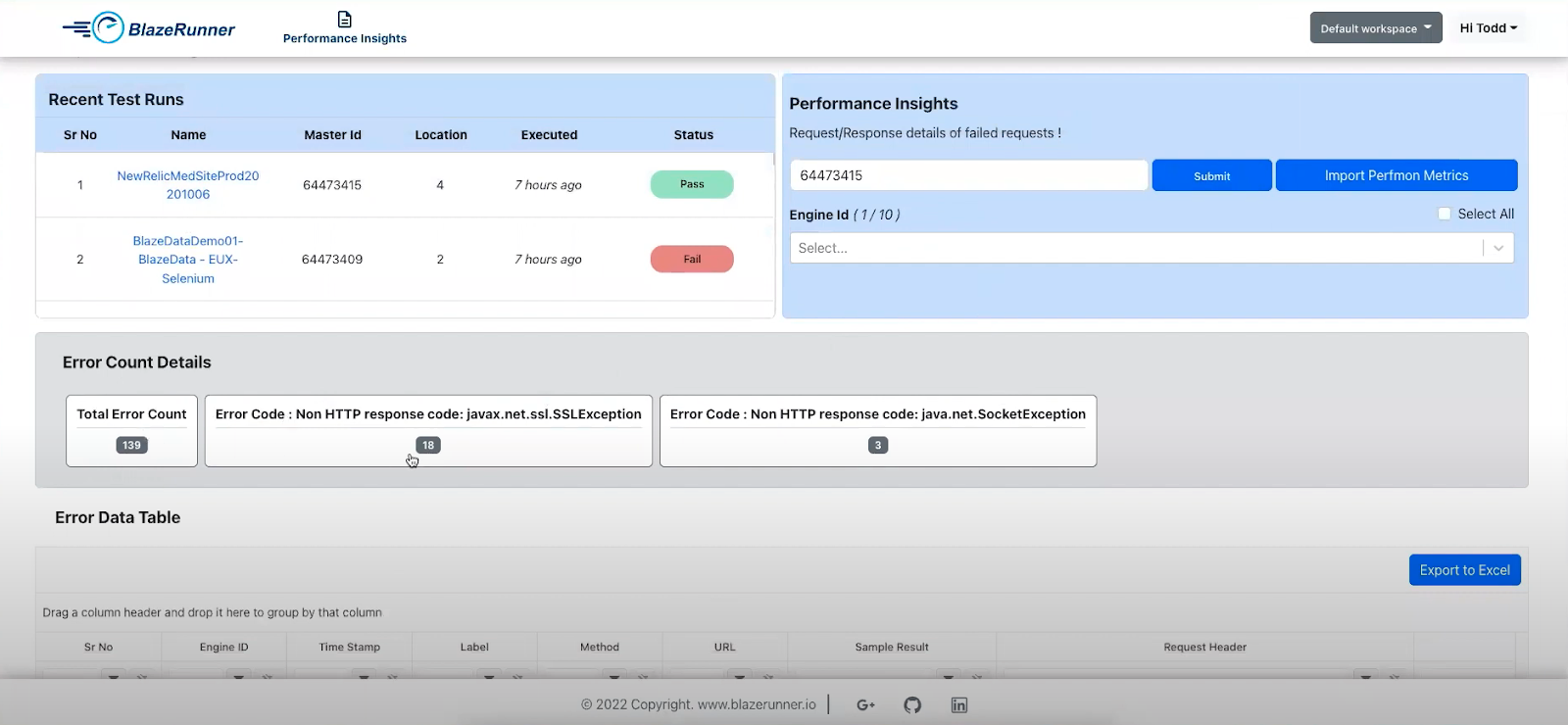Tick the Select All checkbox
This screenshot has width=1568, height=725.
[x=1445, y=214]
